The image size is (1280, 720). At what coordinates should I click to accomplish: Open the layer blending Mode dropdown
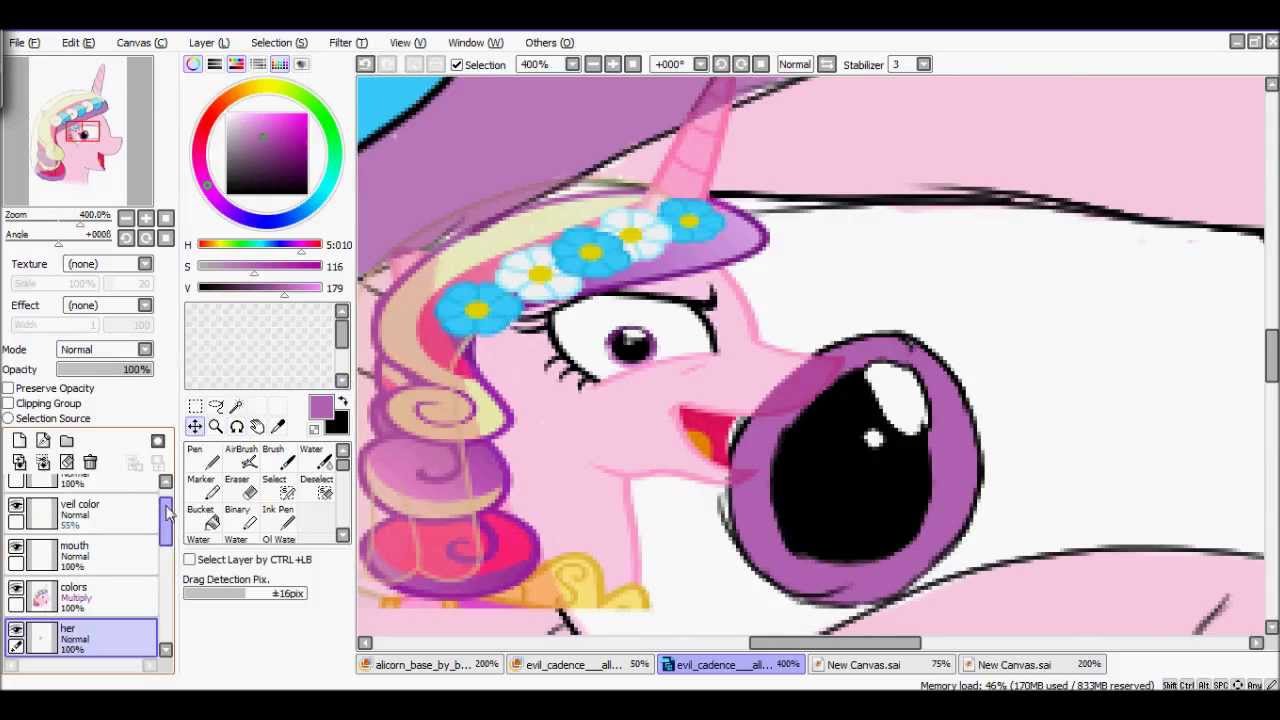point(105,350)
